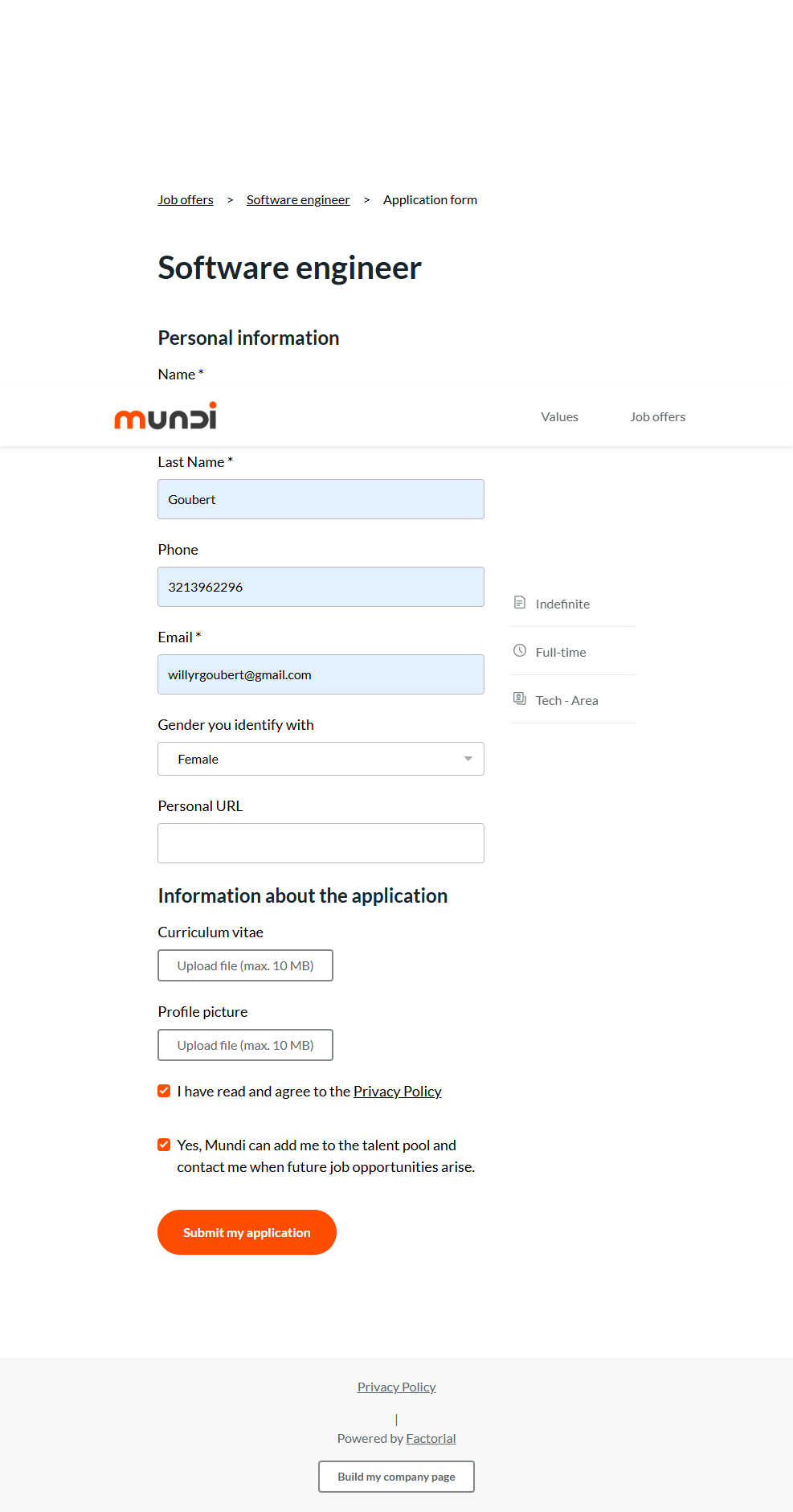Click the Email field with willyrgoubert@gmail.com
The width and height of the screenshot is (793, 1512).
(321, 674)
